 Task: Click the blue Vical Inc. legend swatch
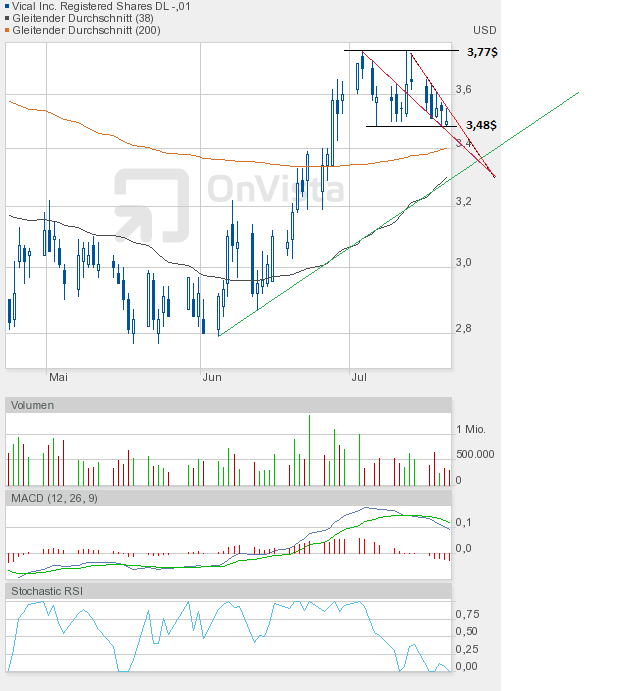[x=8, y=6]
